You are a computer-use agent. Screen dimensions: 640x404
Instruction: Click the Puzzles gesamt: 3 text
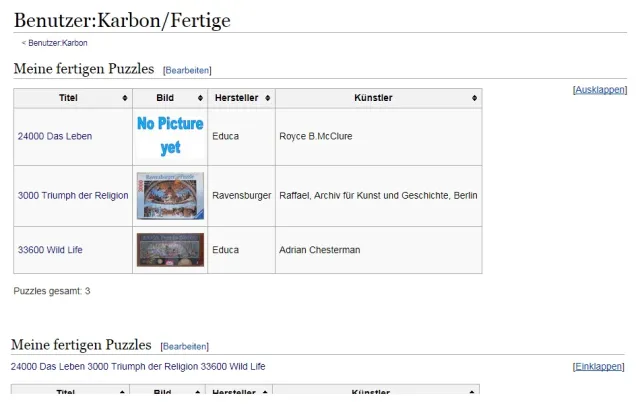point(52,291)
